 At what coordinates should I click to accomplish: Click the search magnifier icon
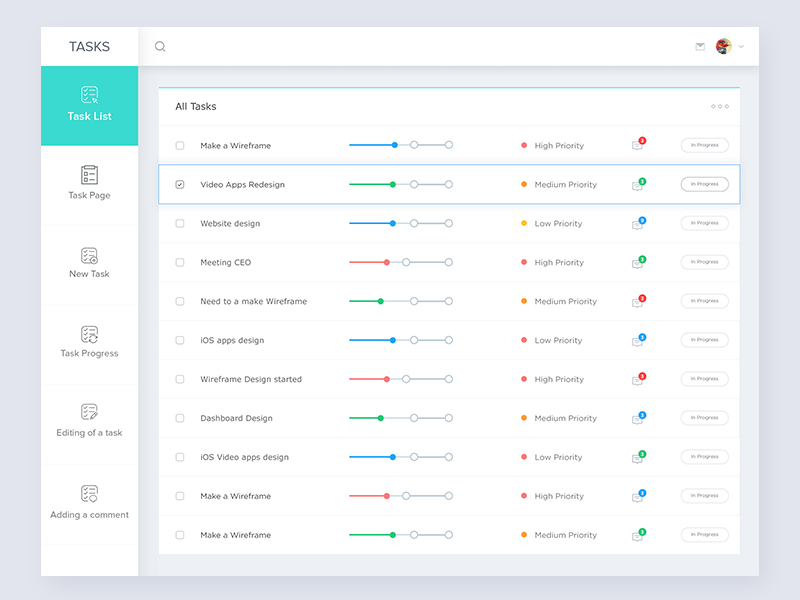(x=160, y=46)
